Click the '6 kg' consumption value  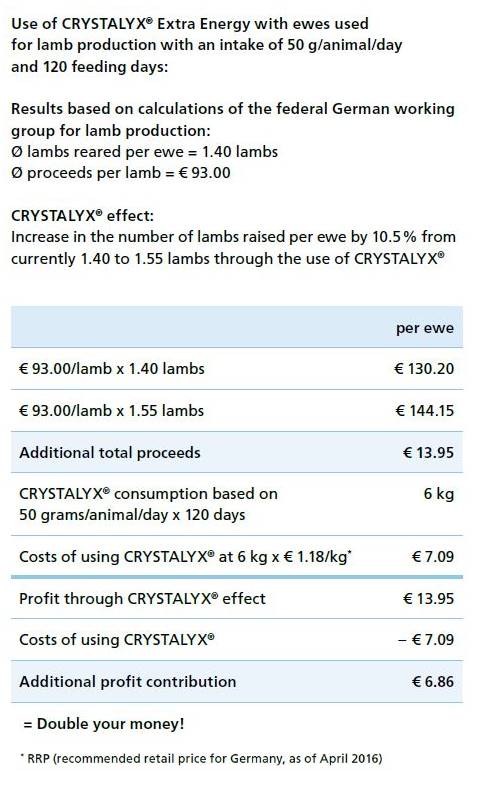pyautogui.click(x=438, y=494)
